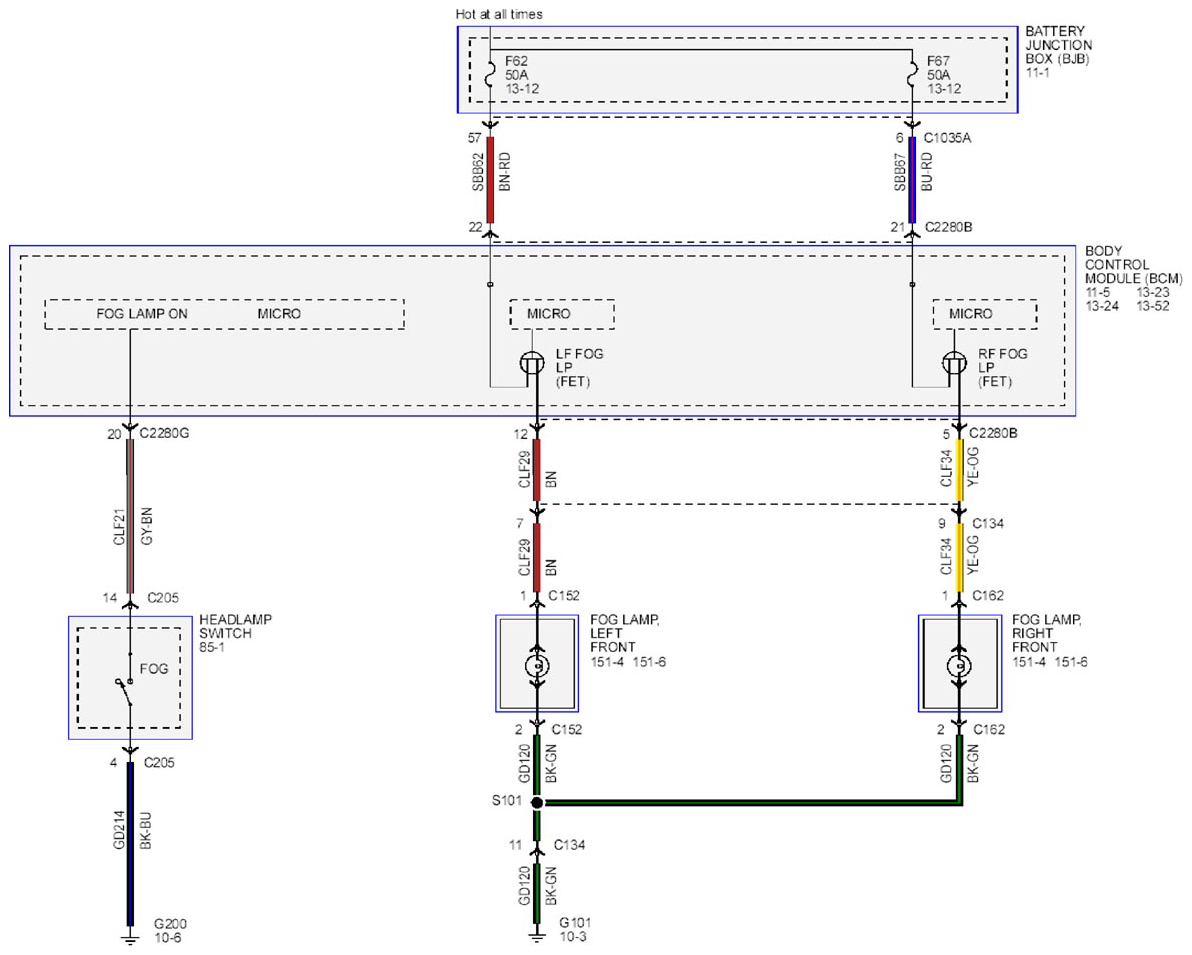The width and height of the screenshot is (1192, 955).
Task: Click the MICRO box above LF FOG LP
Action: tap(562, 314)
